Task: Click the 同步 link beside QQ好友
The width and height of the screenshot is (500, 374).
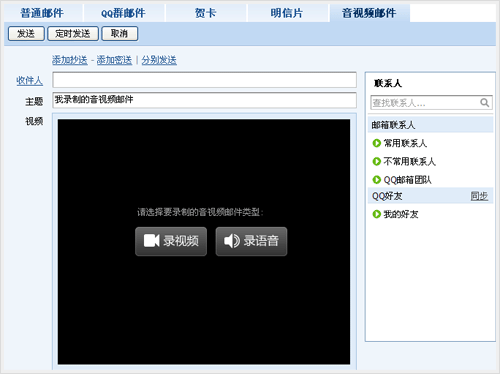Action: 479,196
